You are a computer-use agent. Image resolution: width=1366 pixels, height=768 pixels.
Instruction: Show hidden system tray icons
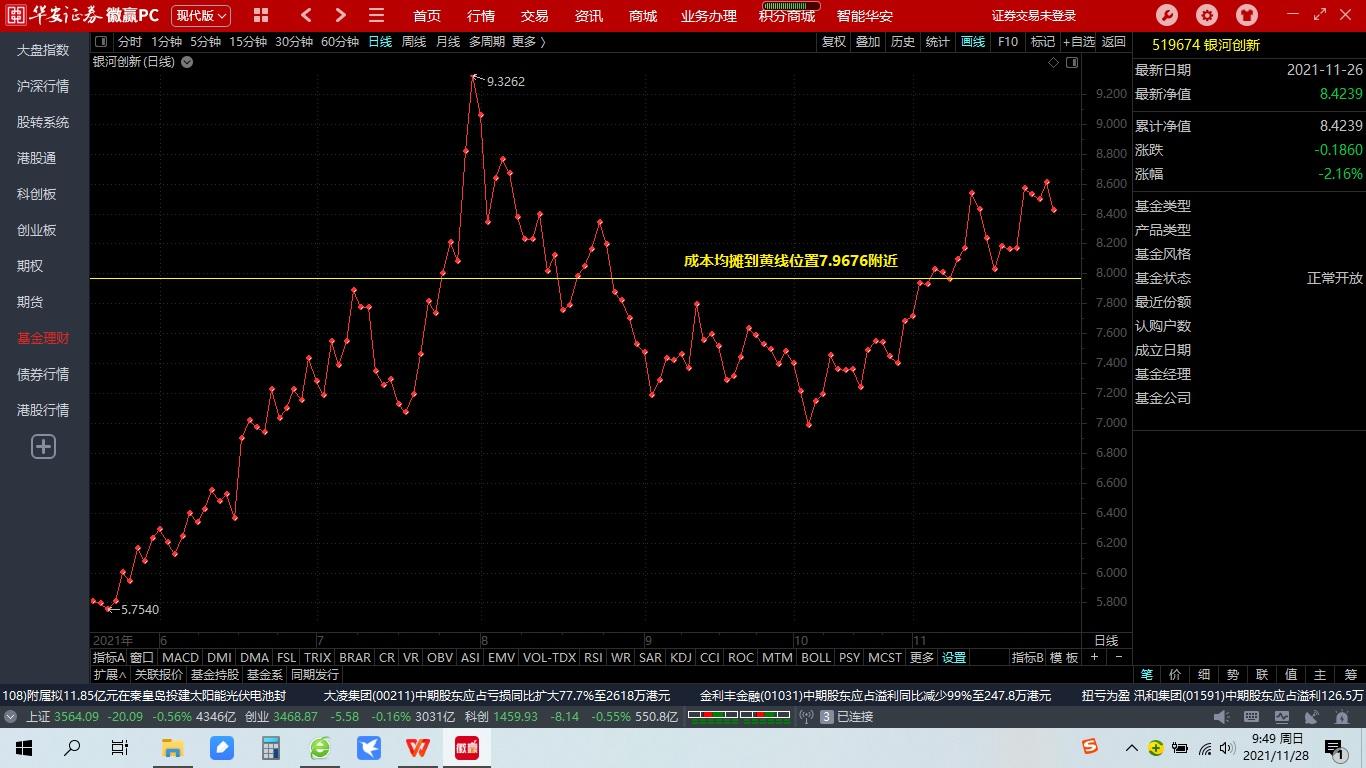[x=1131, y=747]
